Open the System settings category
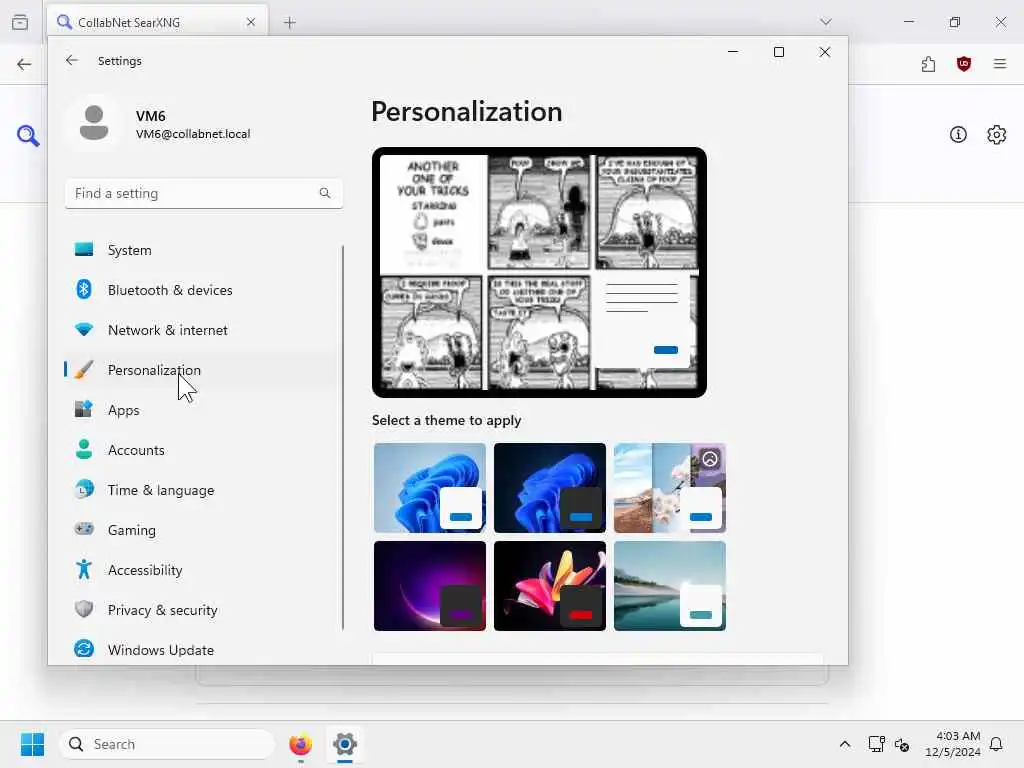Screen dimensions: 1024x768 coord(202,250)
